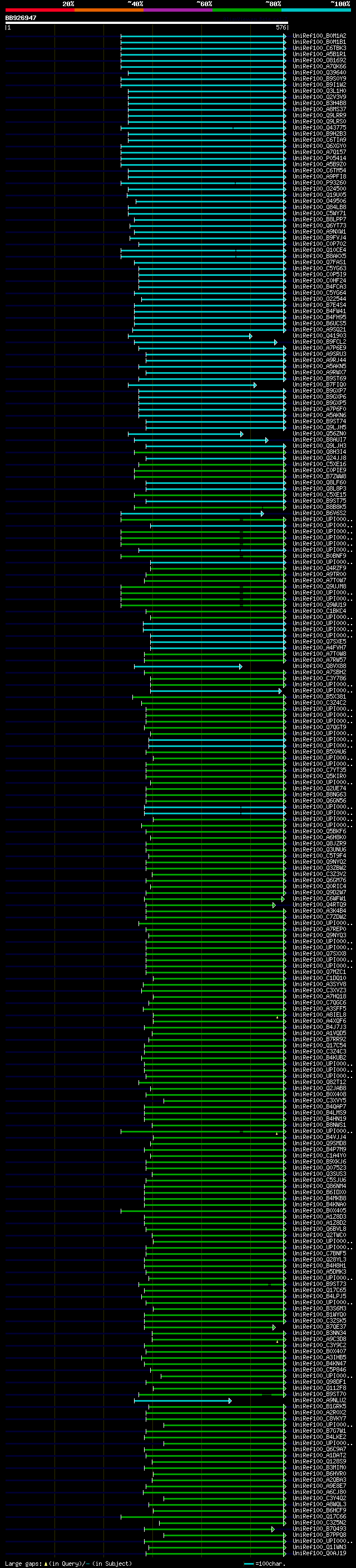Click the UniRef100_Q84L88 label
This screenshot has width=356, height=1568.
click(x=319, y=207)
